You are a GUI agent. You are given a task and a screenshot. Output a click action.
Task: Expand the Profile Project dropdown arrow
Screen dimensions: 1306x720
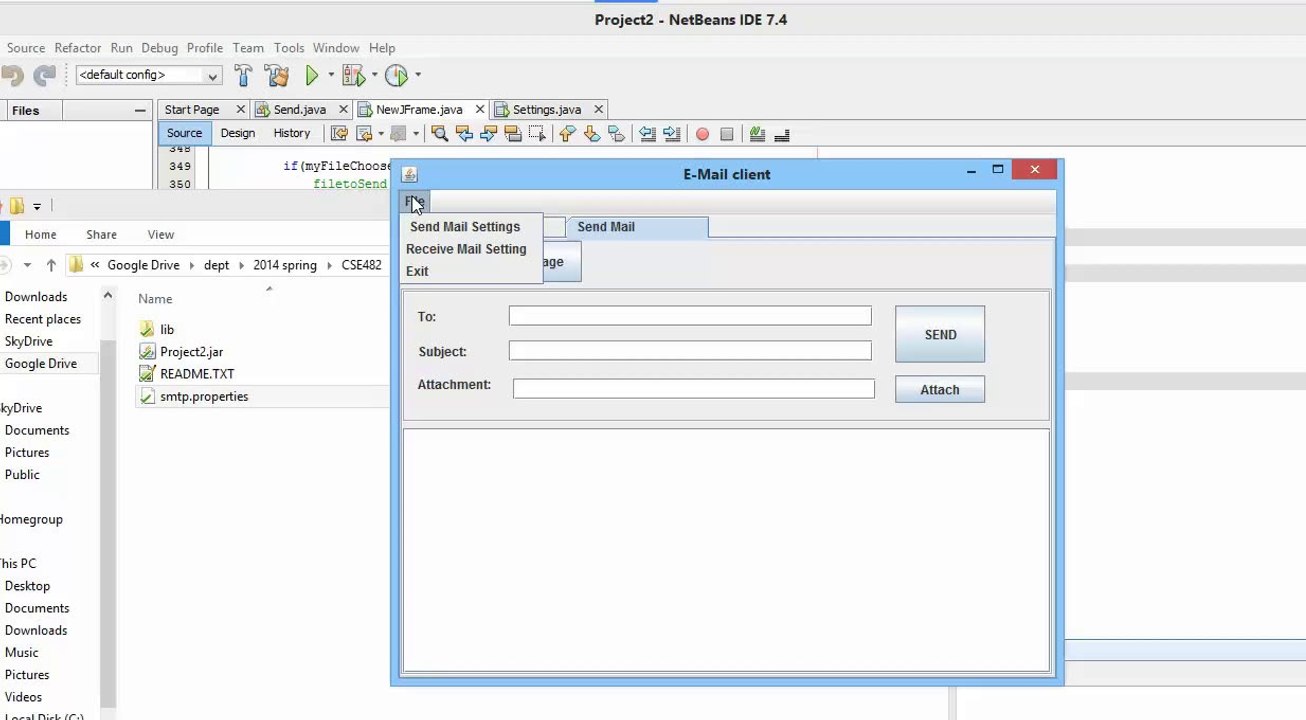pyautogui.click(x=418, y=75)
